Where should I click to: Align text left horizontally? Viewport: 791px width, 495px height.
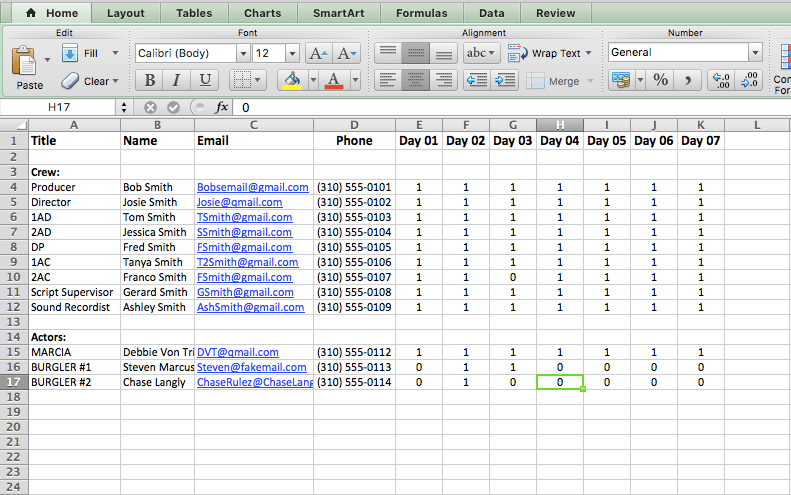pyautogui.click(x=387, y=80)
